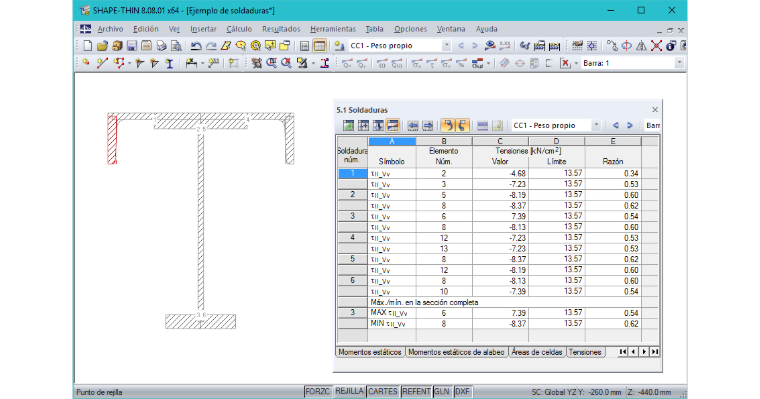Click previous blue arrow in Soldaduras toolbar

(616, 126)
